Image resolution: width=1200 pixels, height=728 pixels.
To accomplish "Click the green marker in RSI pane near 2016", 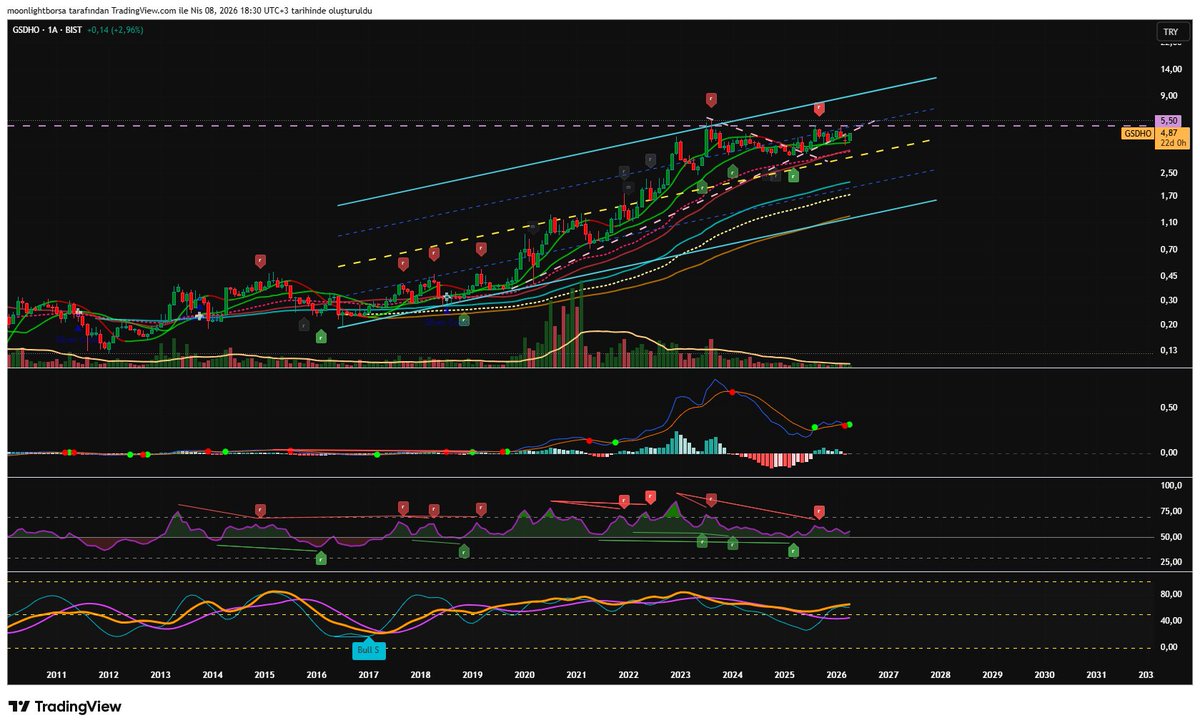I will pos(320,558).
